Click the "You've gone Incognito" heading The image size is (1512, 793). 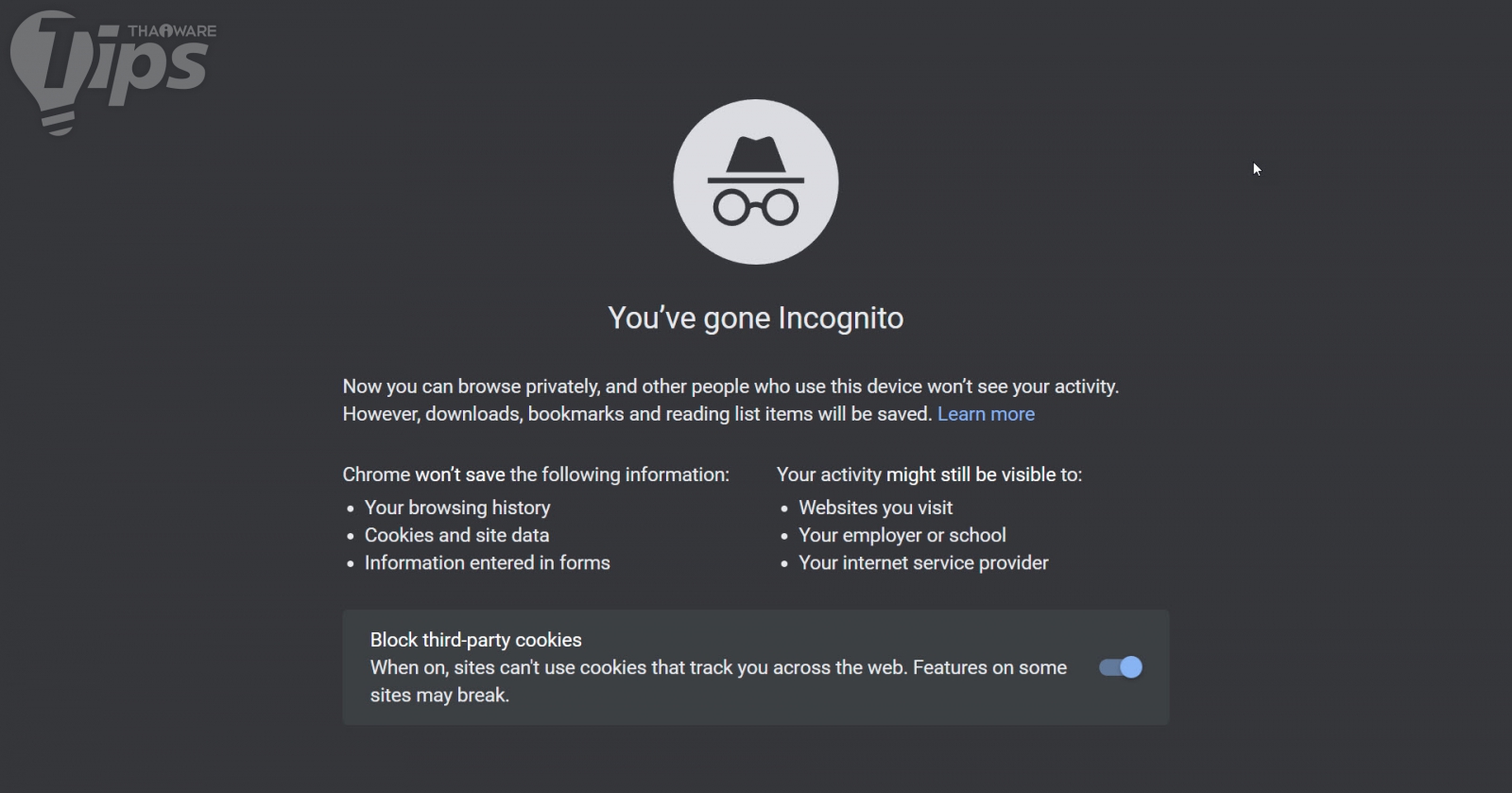pyautogui.click(x=755, y=318)
